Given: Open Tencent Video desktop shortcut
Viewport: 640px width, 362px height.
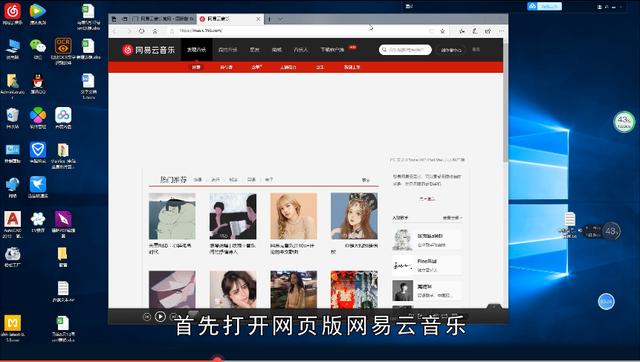Looking at the screenshot, I should (x=38, y=11).
